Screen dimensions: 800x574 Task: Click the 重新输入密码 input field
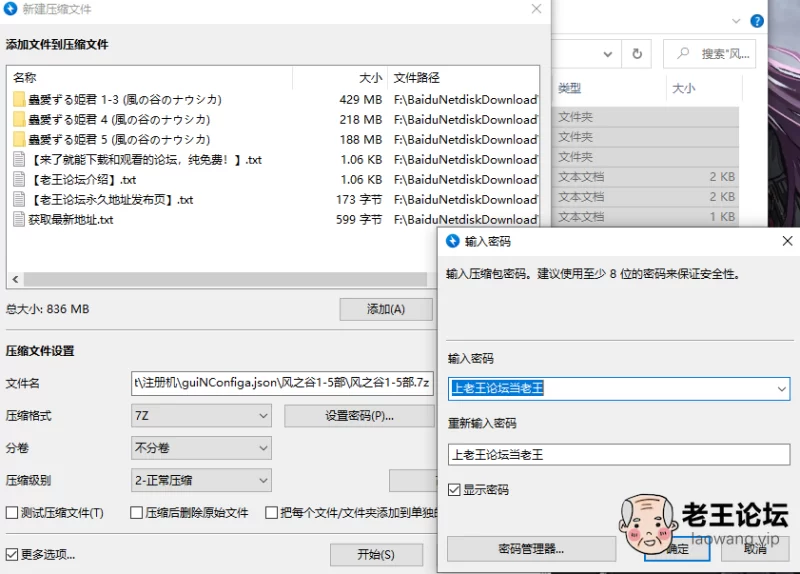click(x=619, y=455)
